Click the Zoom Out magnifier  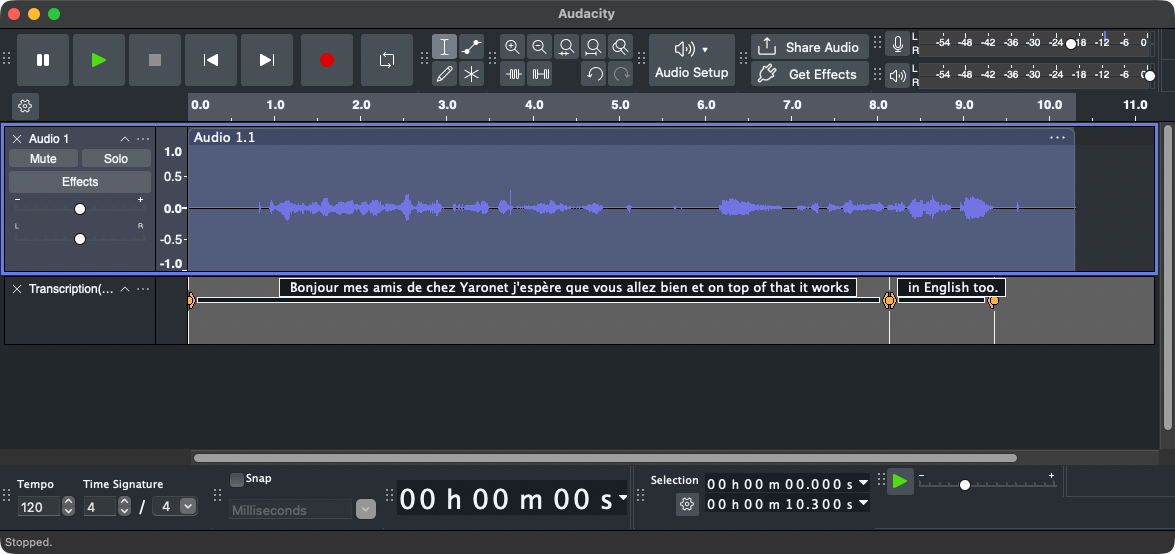pos(540,47)
